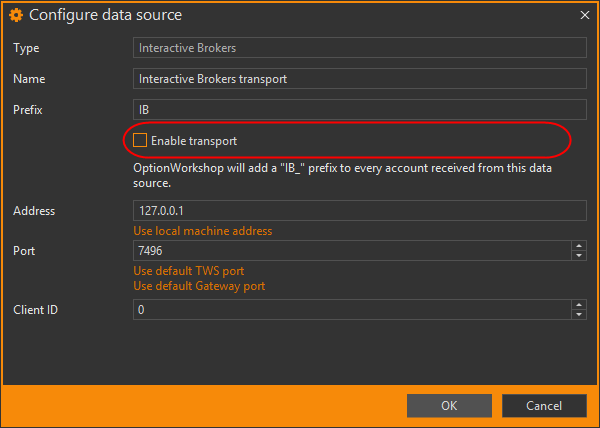Apply 'Use default TWS port' link

point(189,271)
